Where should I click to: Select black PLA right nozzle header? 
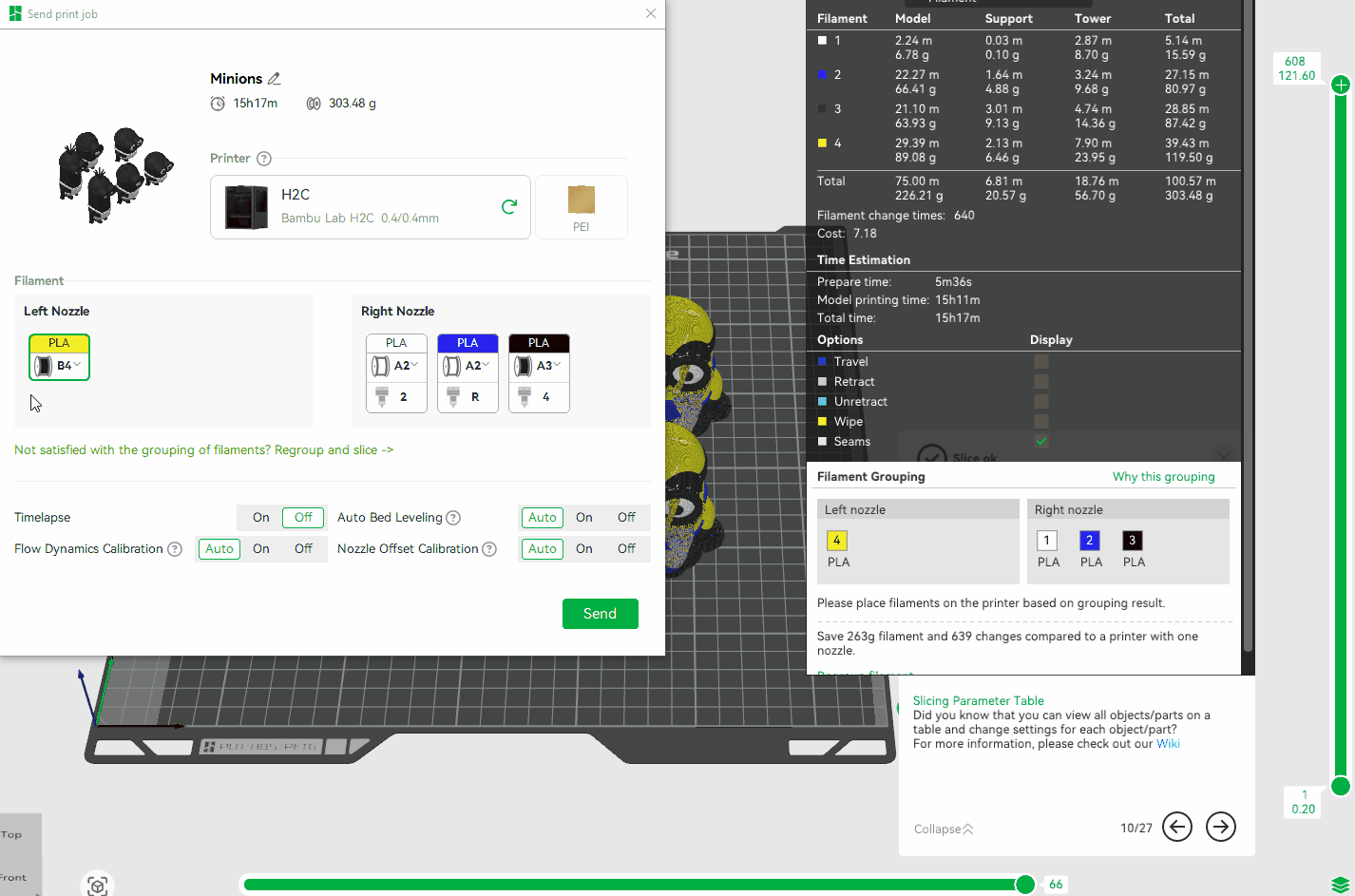coord(539,343)
